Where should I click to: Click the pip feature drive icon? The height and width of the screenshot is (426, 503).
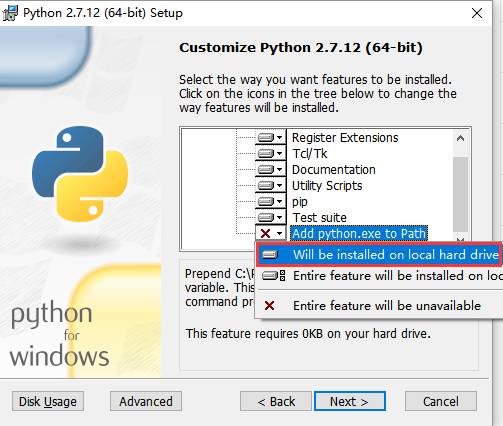[x=266, y=201]
